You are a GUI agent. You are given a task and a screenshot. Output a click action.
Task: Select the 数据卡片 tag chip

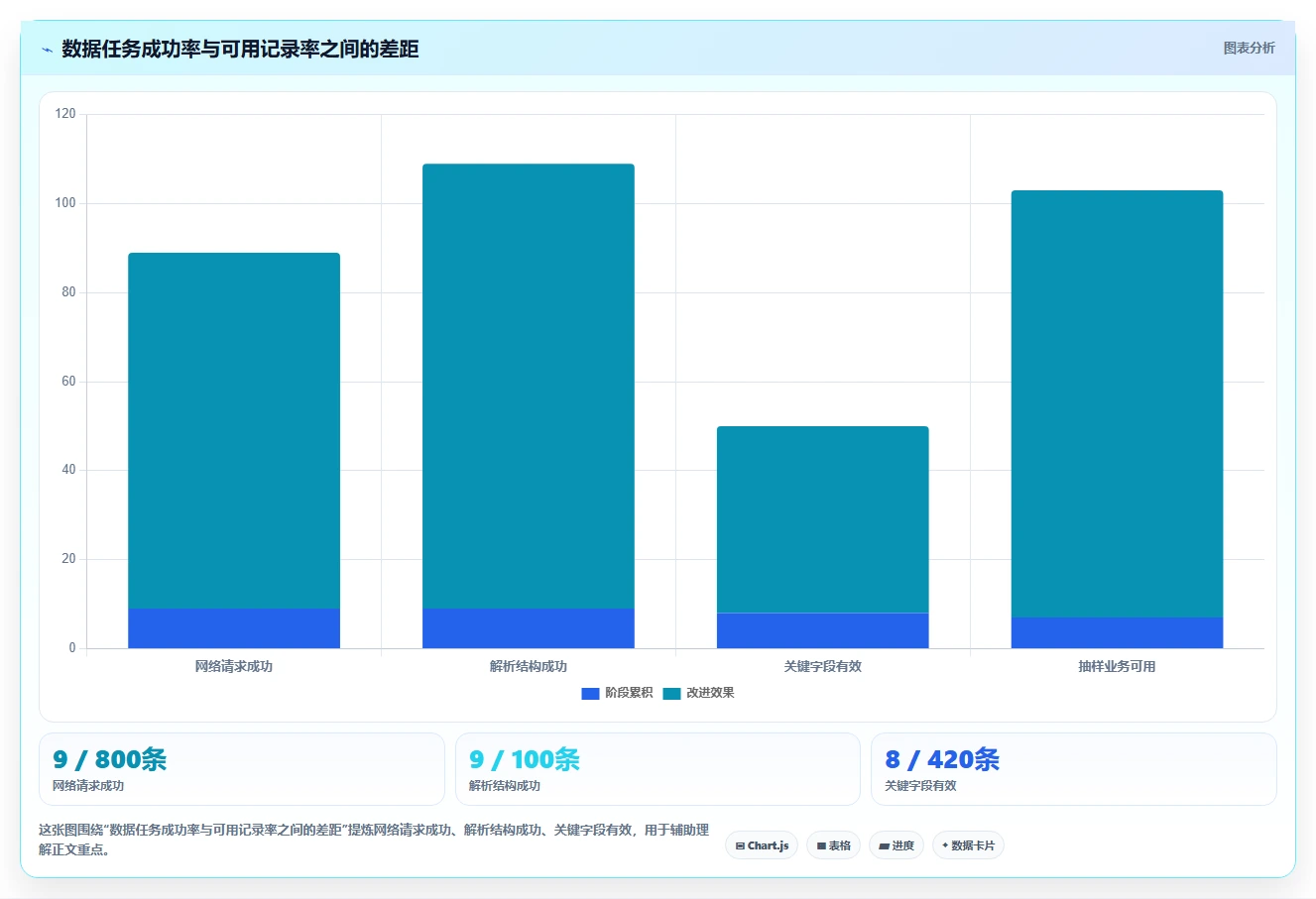968,845
